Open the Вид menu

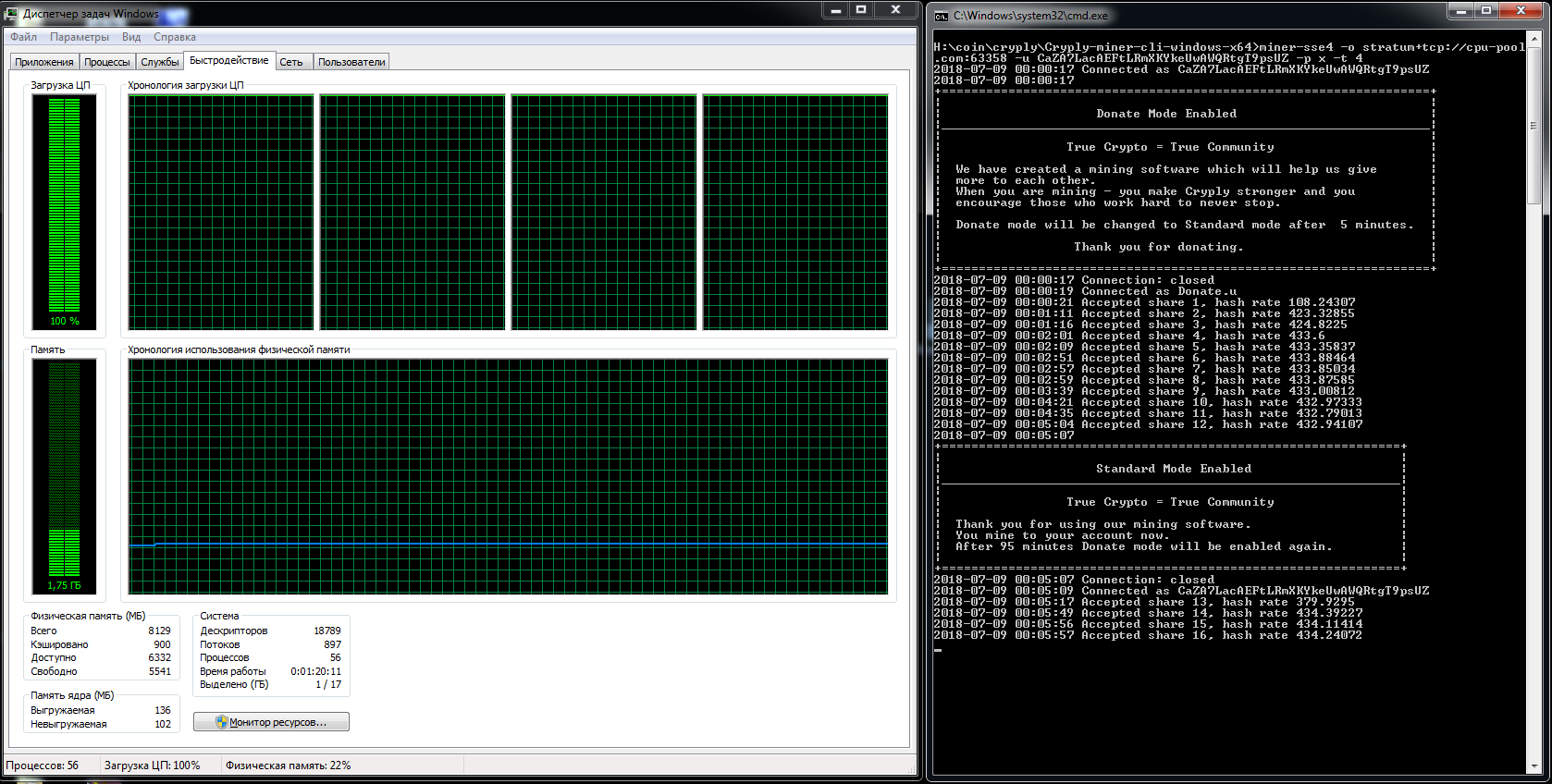[x=131, y=37]
